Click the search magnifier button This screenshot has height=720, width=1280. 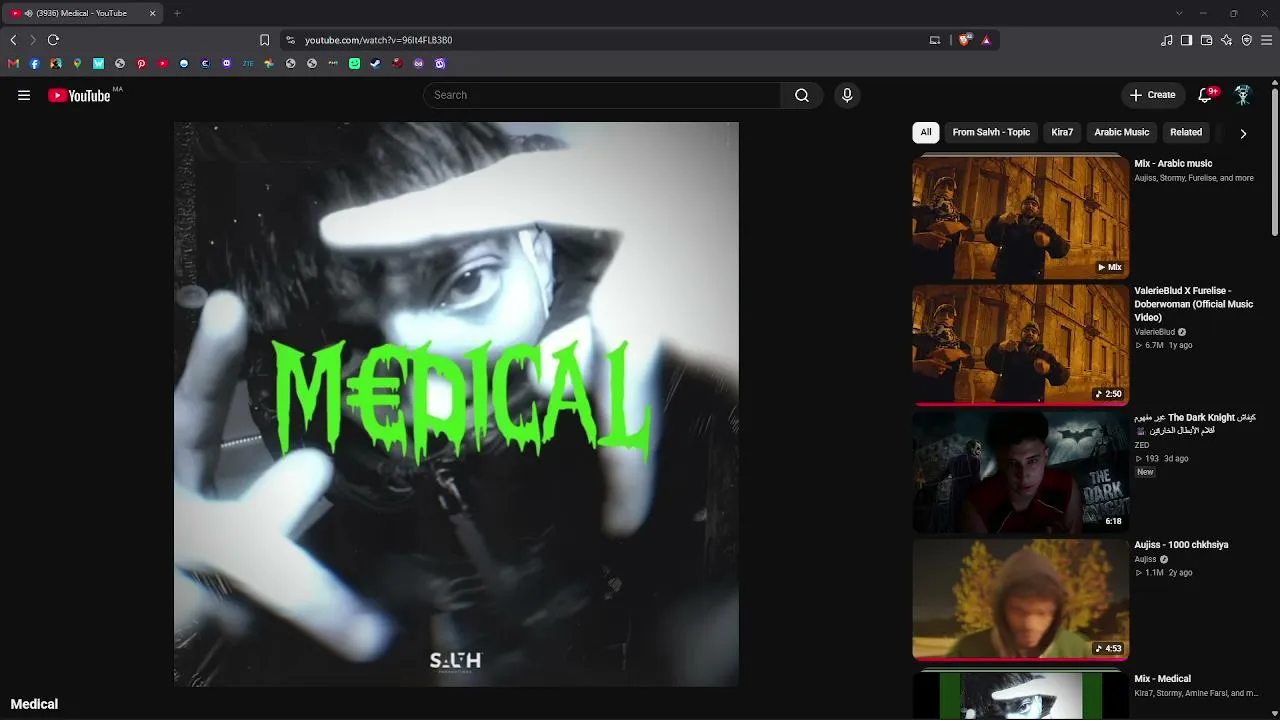click(802, 95)
